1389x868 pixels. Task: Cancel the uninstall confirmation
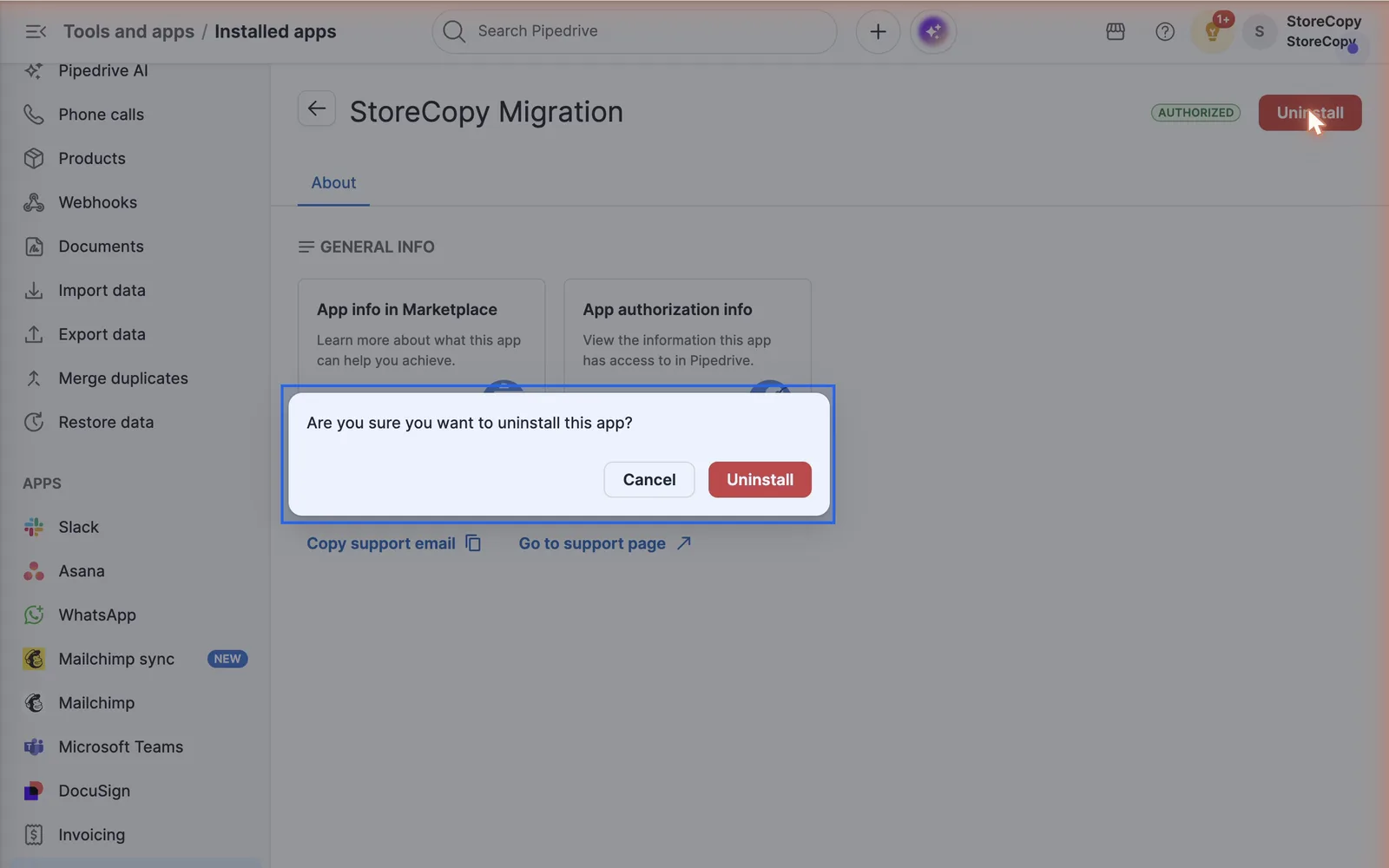649,479
